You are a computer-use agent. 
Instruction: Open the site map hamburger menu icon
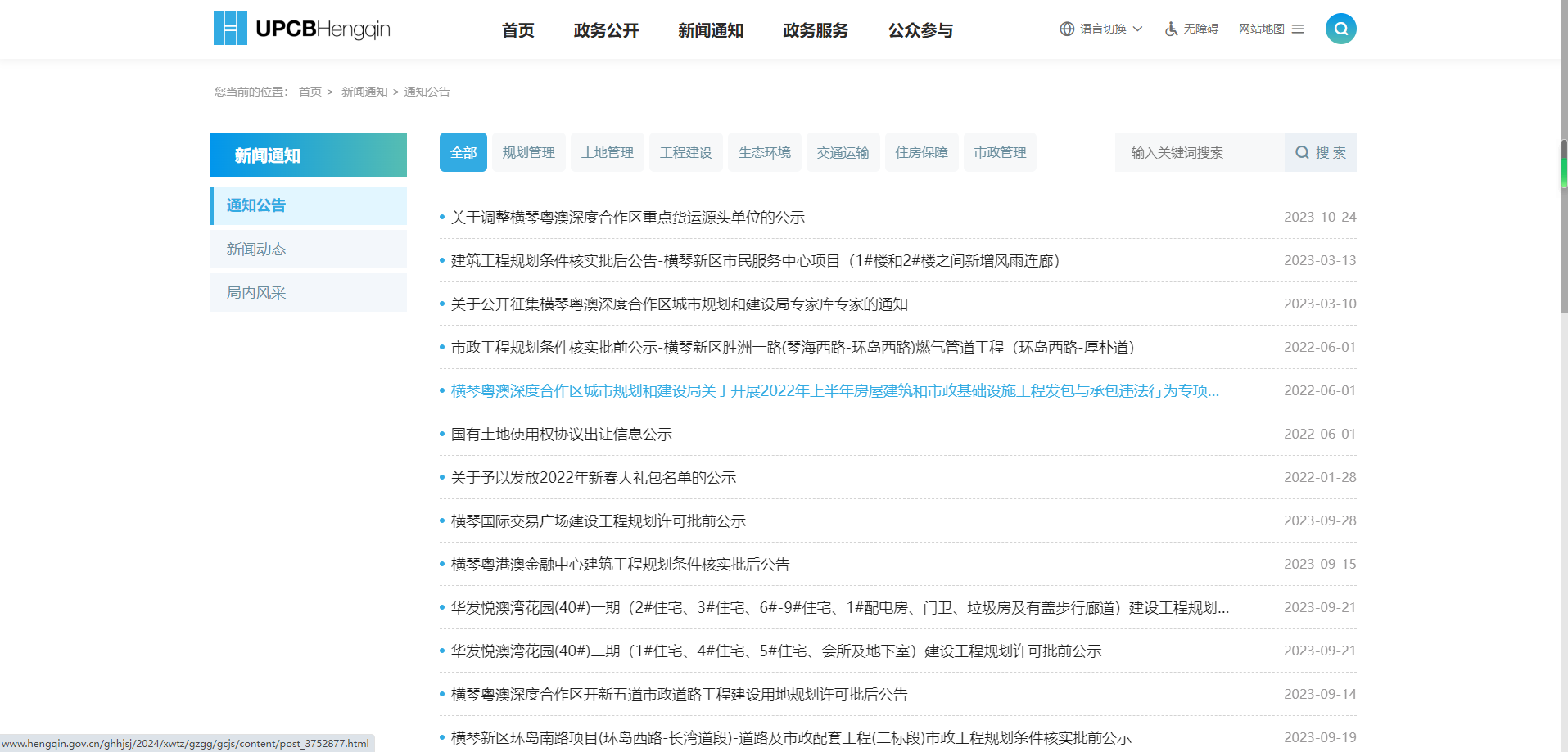click(x=1298, y=29)
